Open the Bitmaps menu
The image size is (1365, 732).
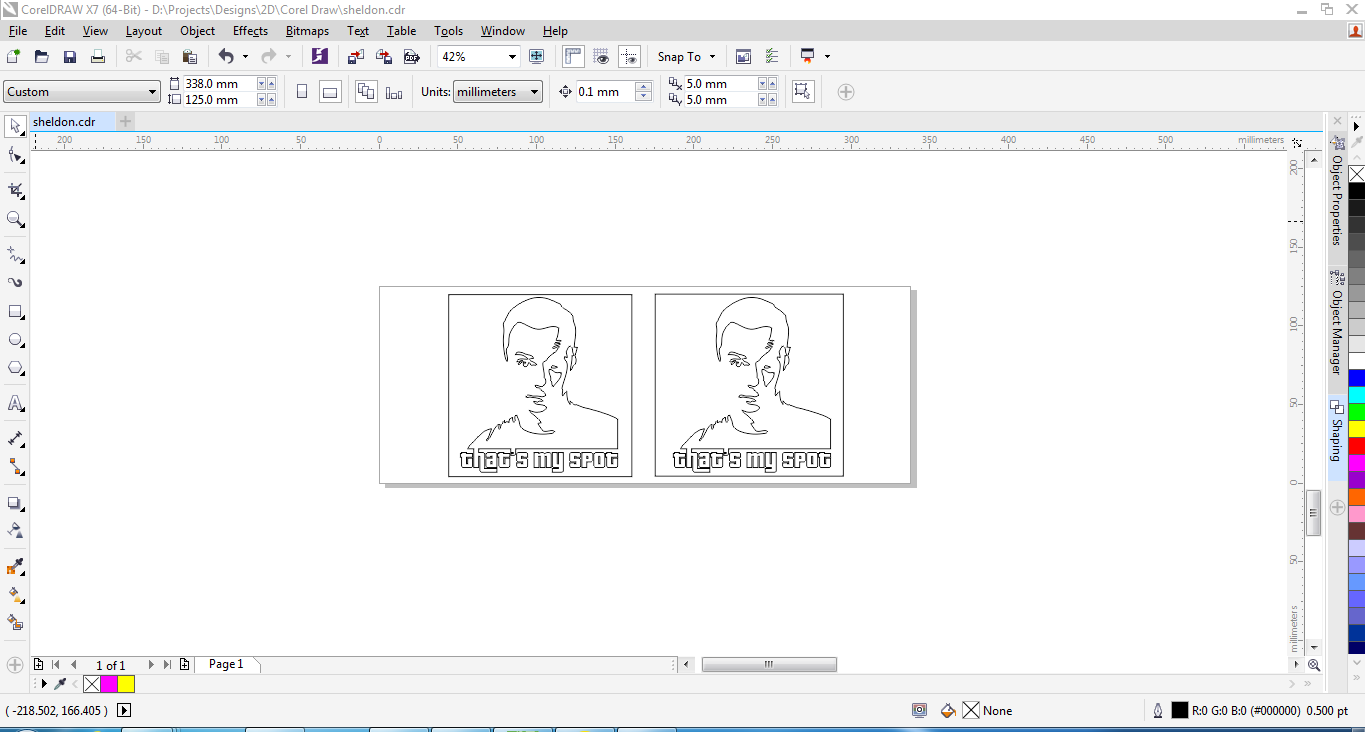pos(307,31)
